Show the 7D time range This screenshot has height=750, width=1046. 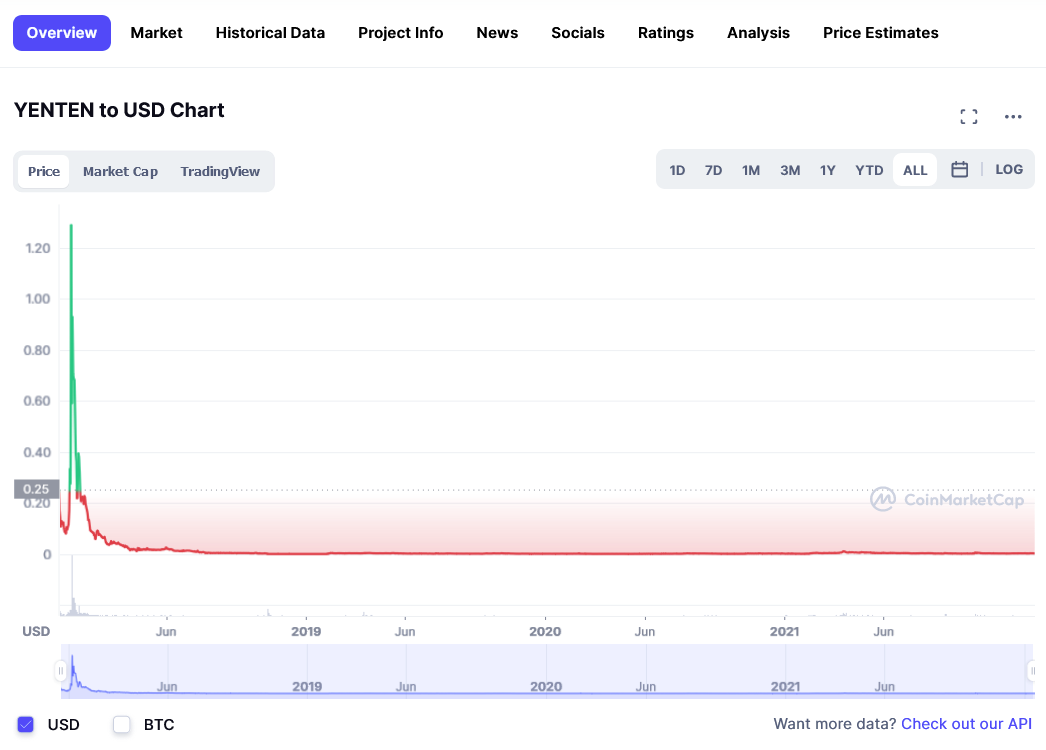713,170
